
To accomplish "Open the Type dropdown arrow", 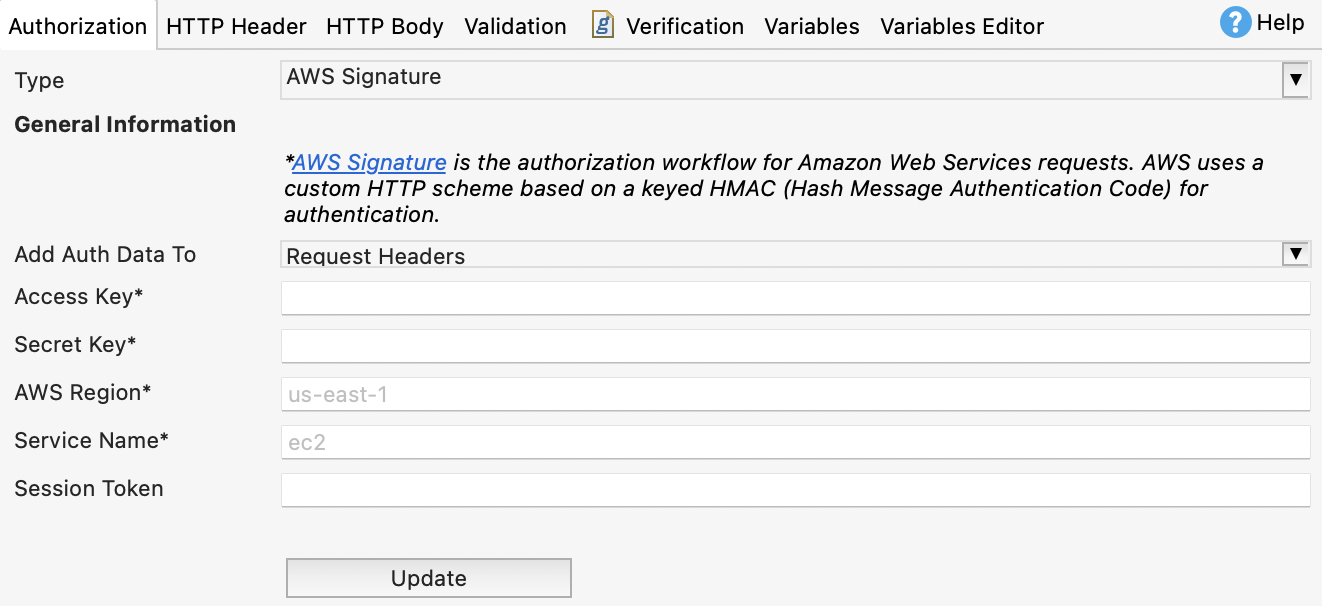I will [1295, 80].
